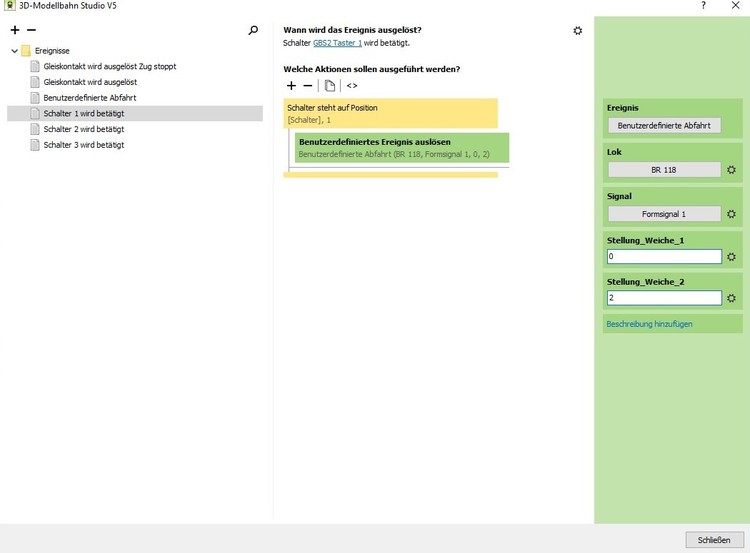The image size is (750, 553).
Task: Click the Ereignis 'Benutzerdefinierte Abfahrt' button
Action: [664, 126]
